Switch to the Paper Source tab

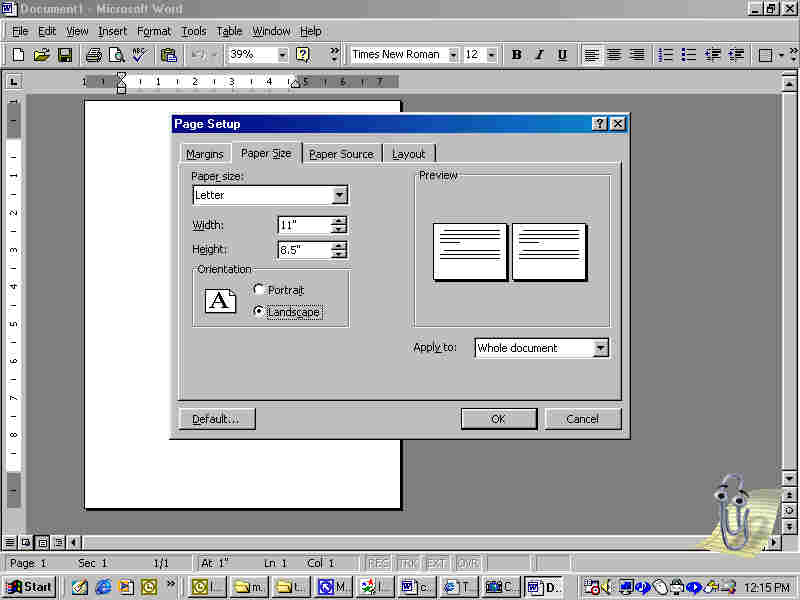(341, 154)
